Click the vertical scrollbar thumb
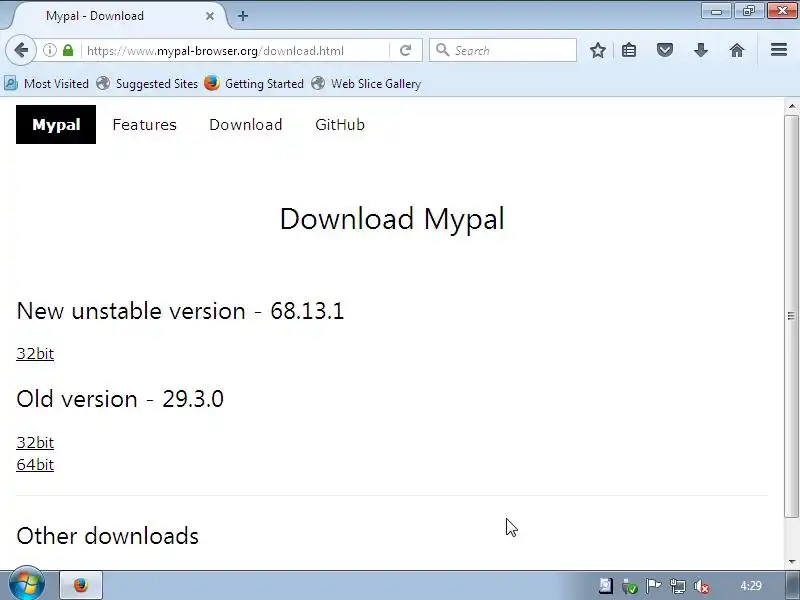The height and width of the screenshot is (600, 800). pos(791,316)
